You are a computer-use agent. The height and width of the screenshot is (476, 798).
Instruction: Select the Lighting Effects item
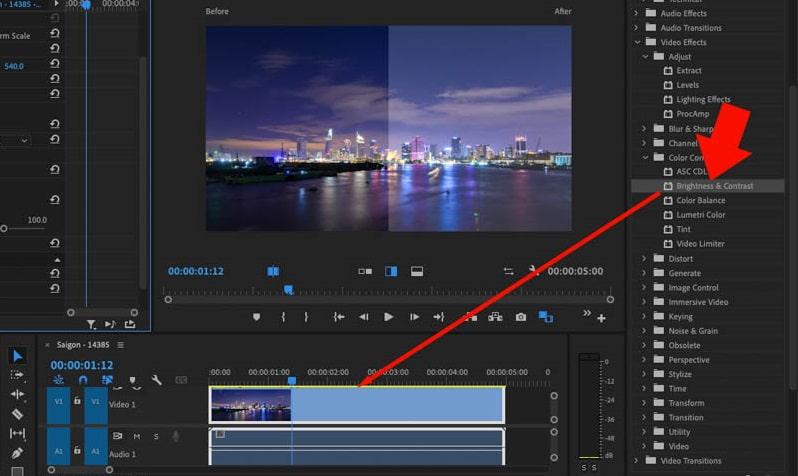click(x=703, y=99)
